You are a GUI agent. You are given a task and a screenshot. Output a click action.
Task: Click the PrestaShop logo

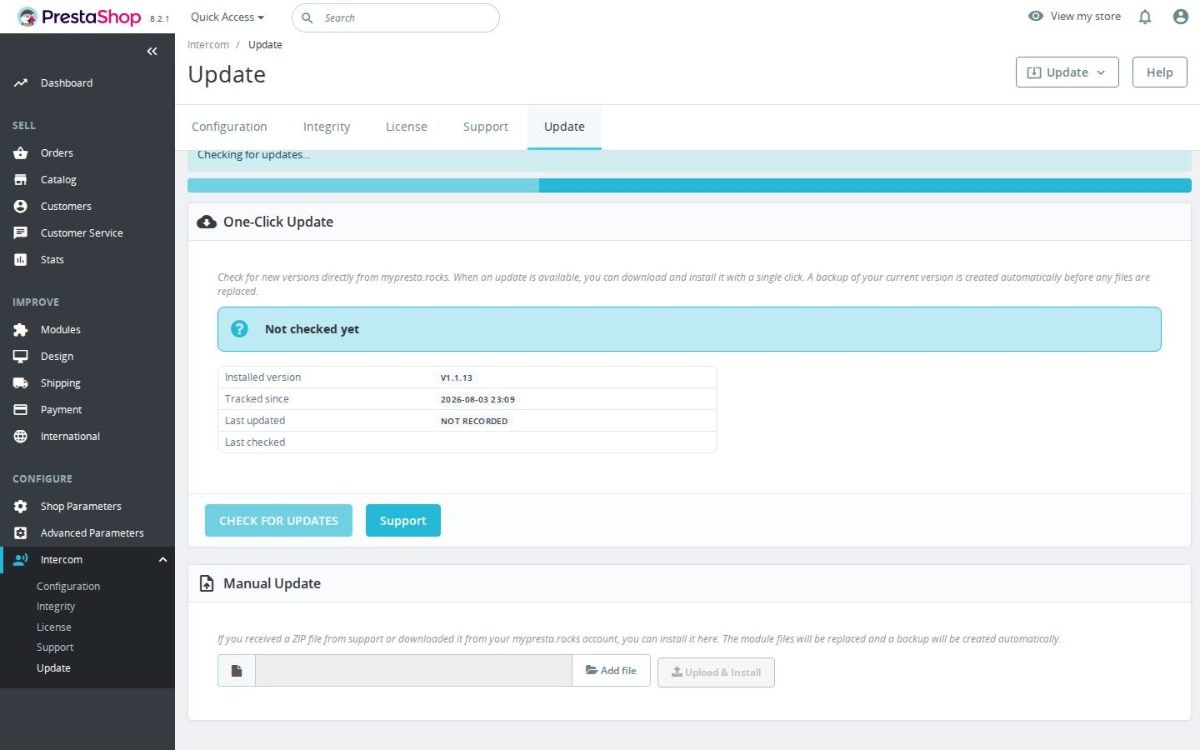[79, 17]
